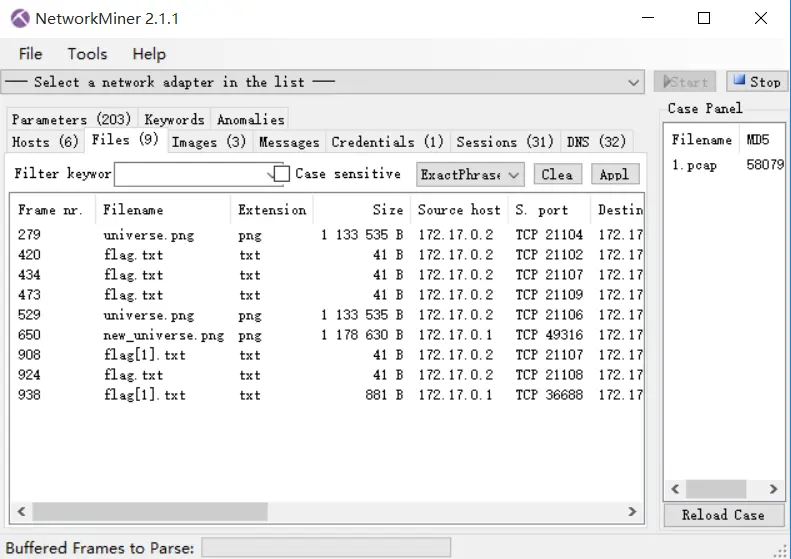Select the universe.png row at frame 529
791x559 pixels.
327,315
